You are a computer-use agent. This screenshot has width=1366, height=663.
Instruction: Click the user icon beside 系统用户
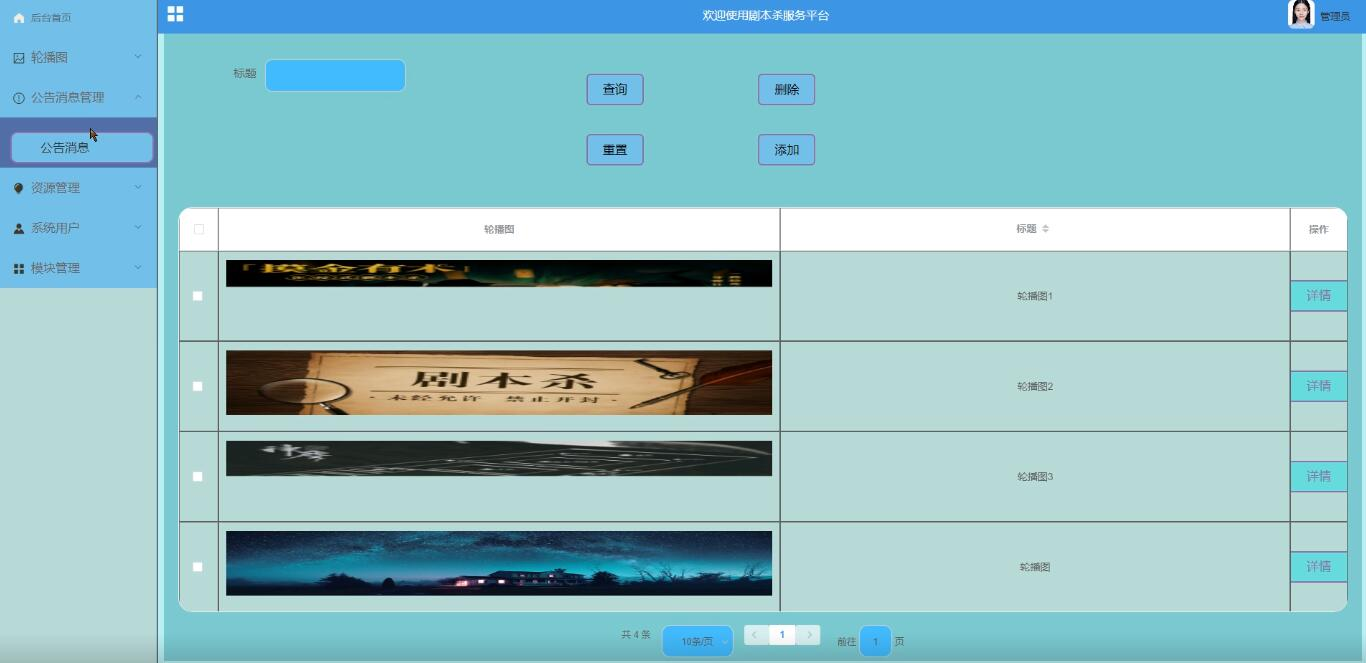point(19,228)
